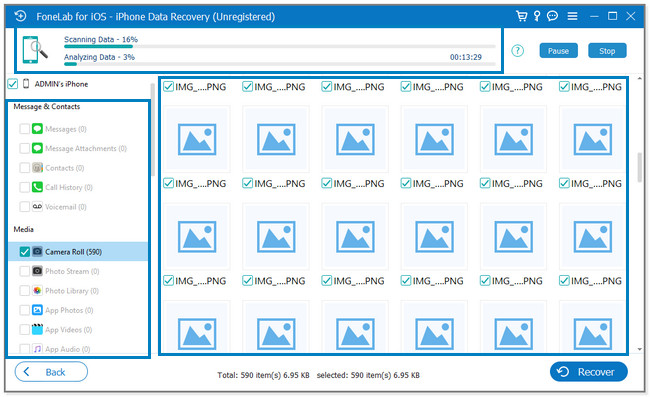Click the Analyzing Data progress bar

tap(280, 64)
